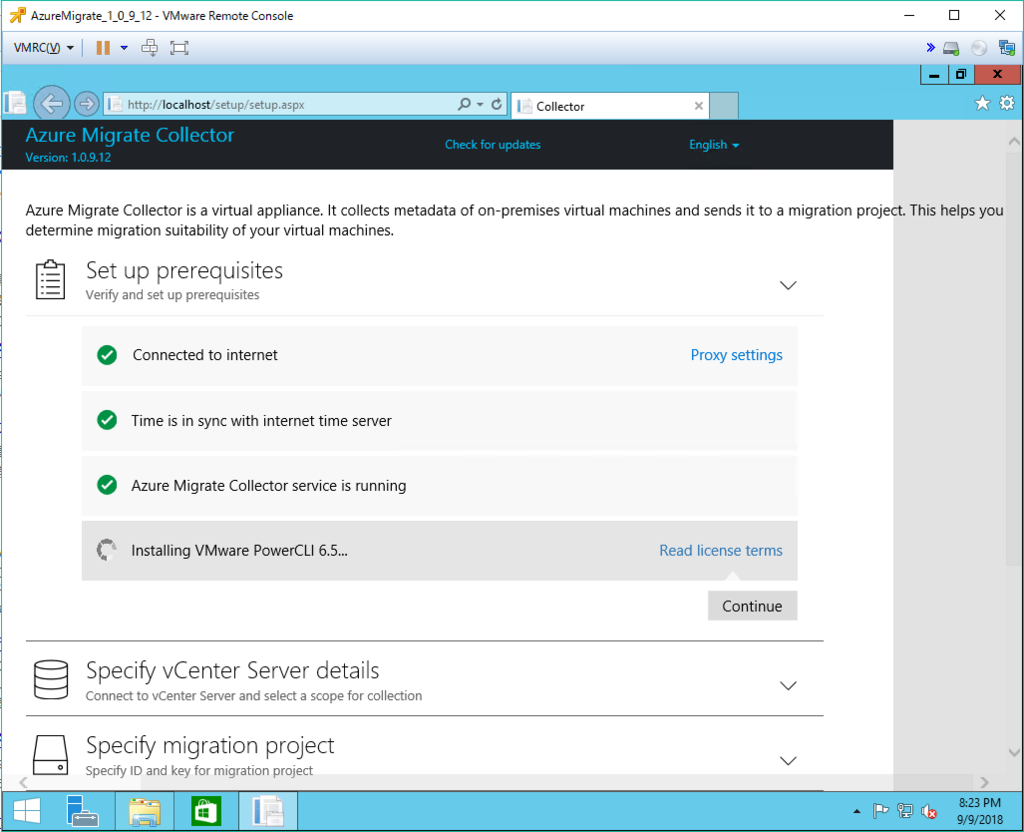Screen dimensions: 1024x832
Task: Click the double-chevron devices expander in VMRC toolbar
Action: pyautogui.click(x=930, y=48)
